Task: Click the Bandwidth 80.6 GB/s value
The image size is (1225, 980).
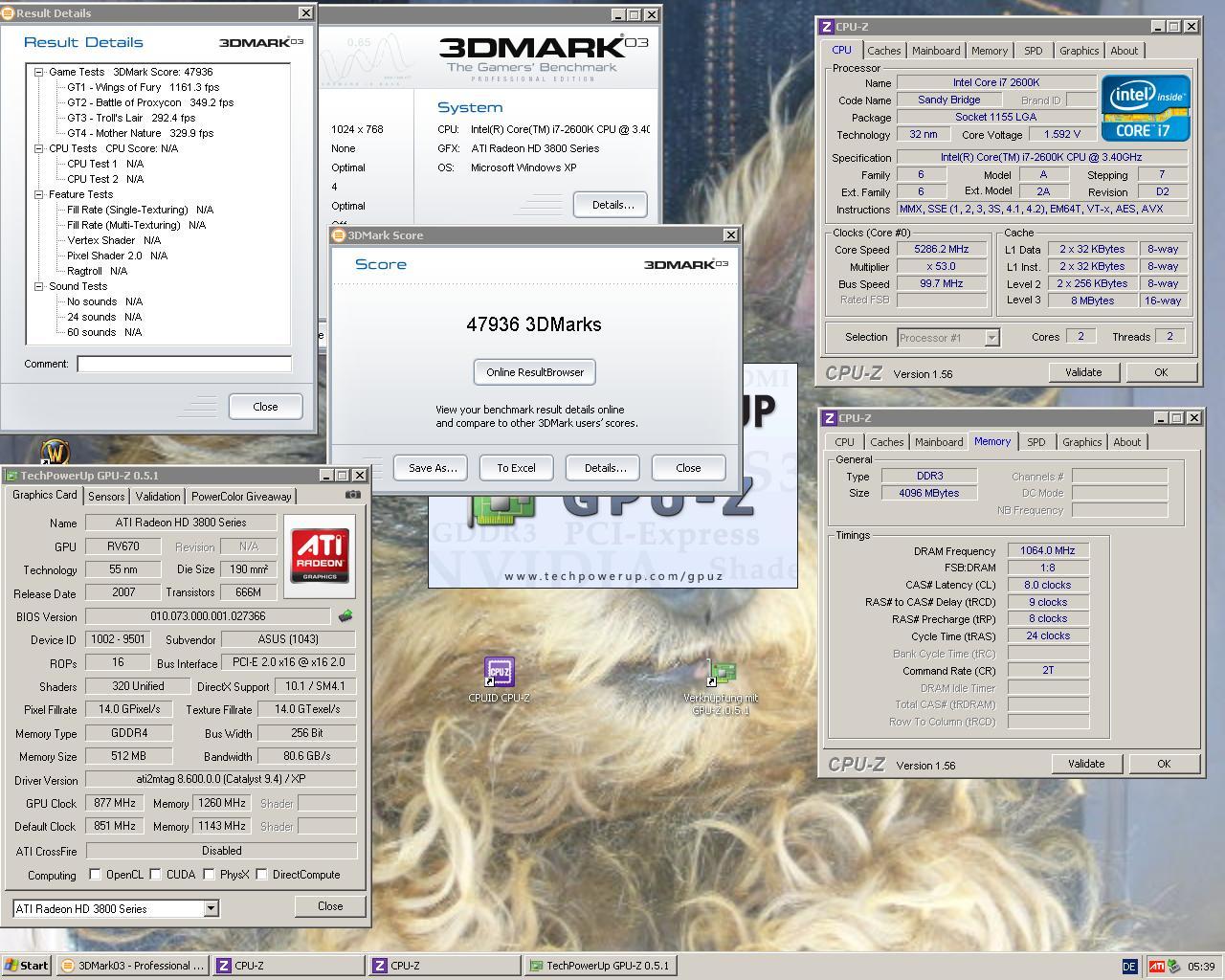Action: click(306, 756)
